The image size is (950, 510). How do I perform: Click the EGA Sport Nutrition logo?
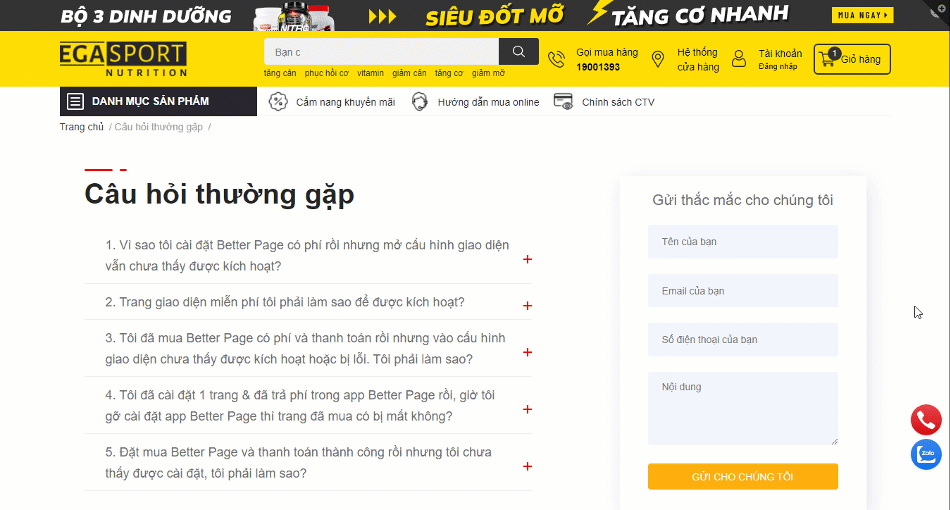point(122,59)
